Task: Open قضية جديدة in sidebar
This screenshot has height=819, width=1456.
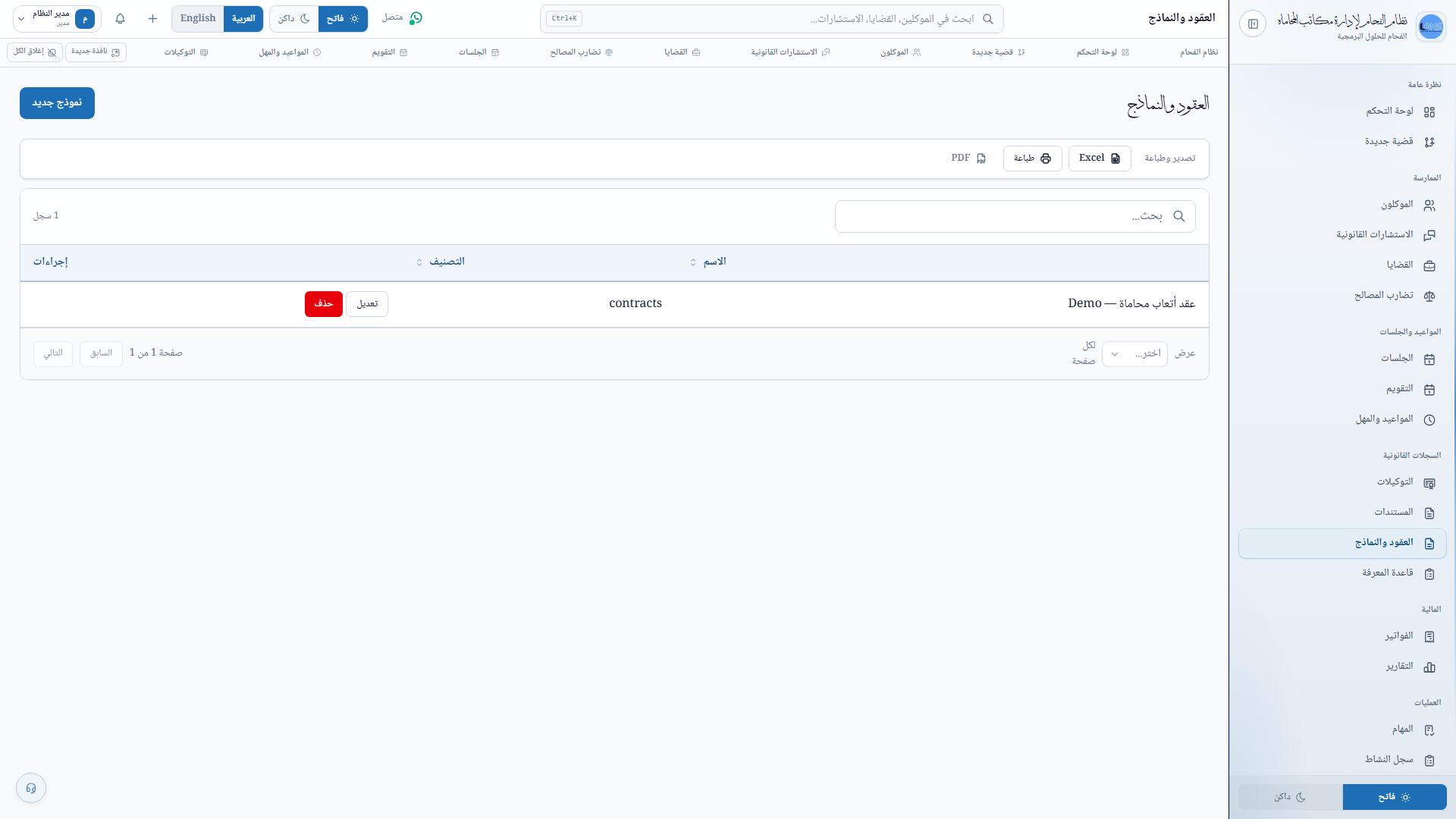Action: [1342, 142]
